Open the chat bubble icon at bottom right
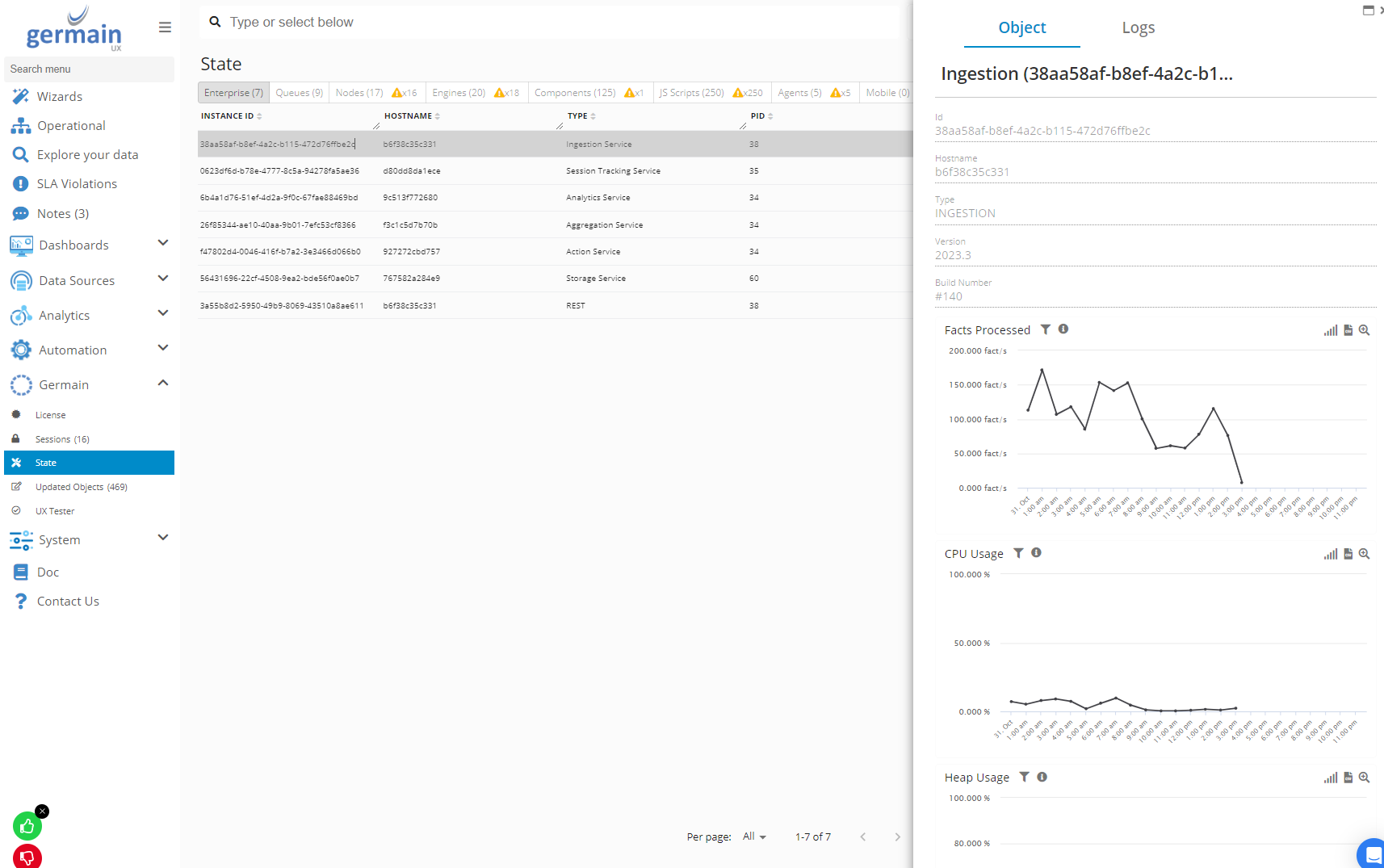1384x868 pixels. click(x=1372, y=854)
